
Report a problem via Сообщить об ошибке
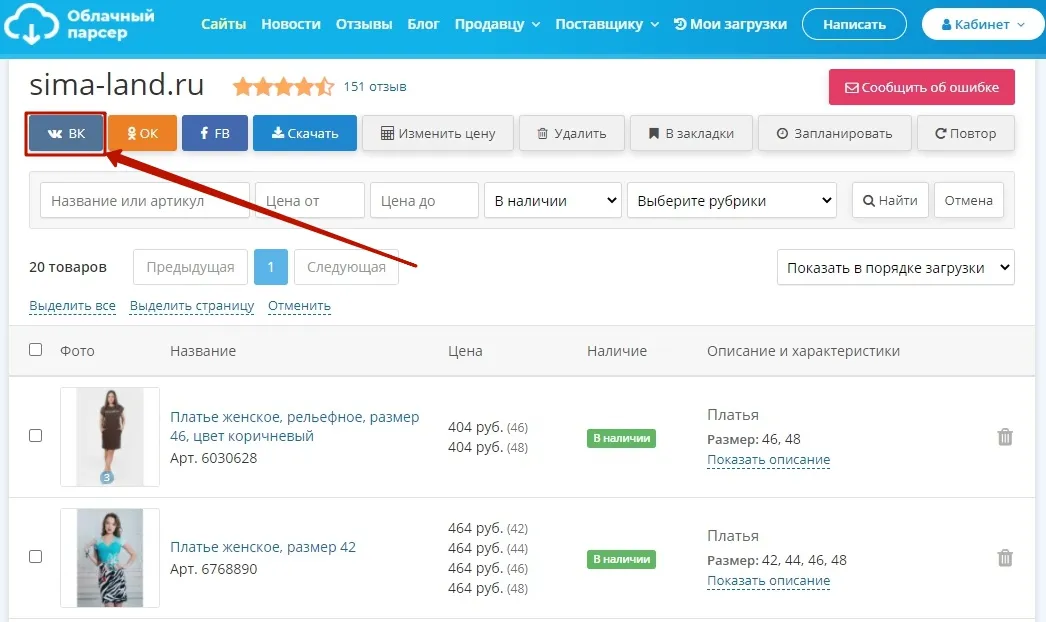922,87
